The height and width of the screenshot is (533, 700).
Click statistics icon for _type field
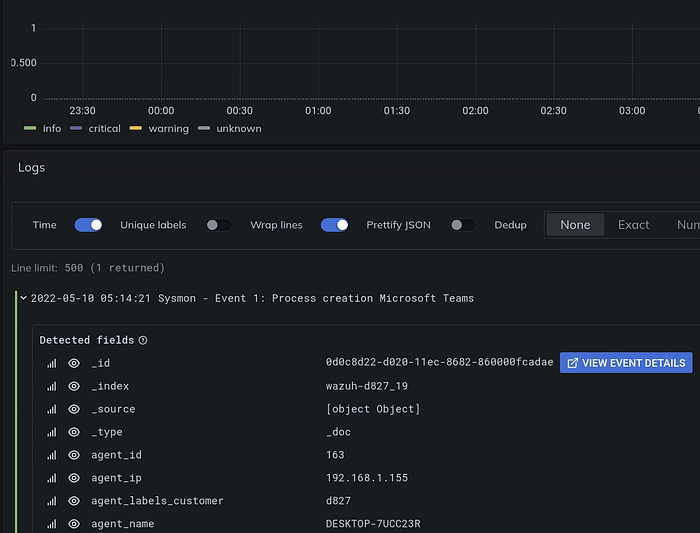52,432
